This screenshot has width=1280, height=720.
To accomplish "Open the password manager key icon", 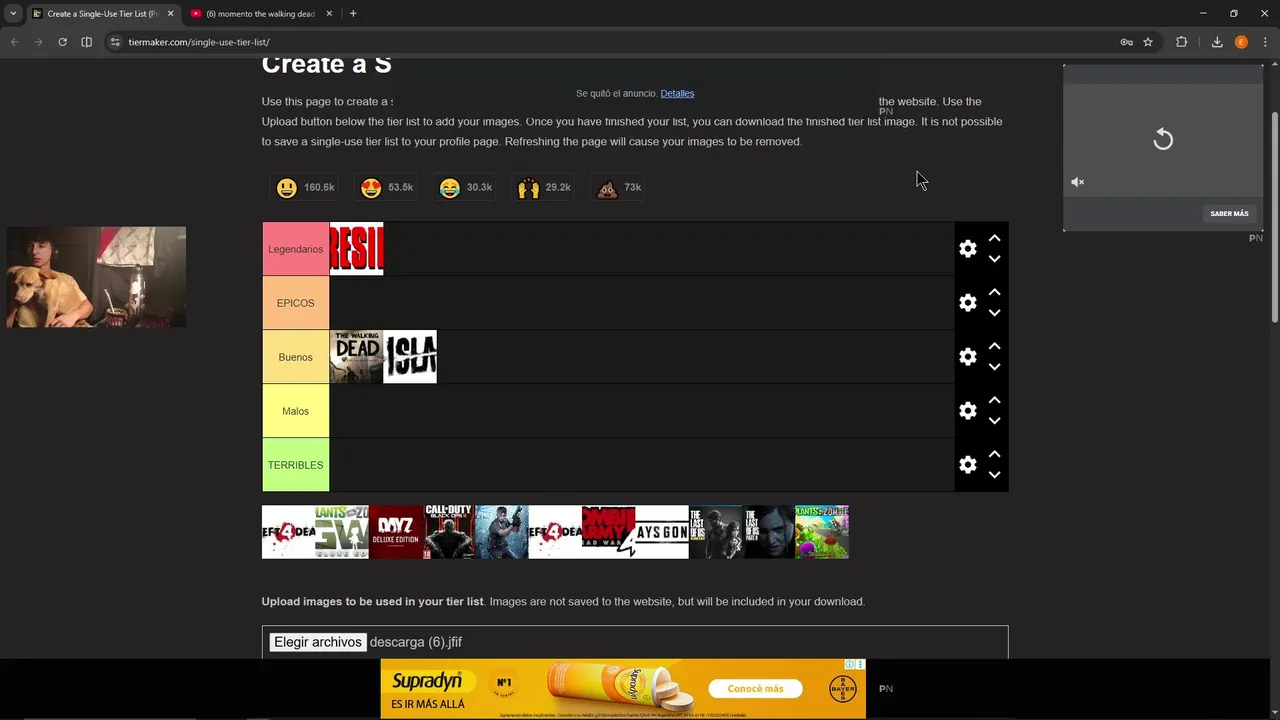I will (x=1126, y=42).
